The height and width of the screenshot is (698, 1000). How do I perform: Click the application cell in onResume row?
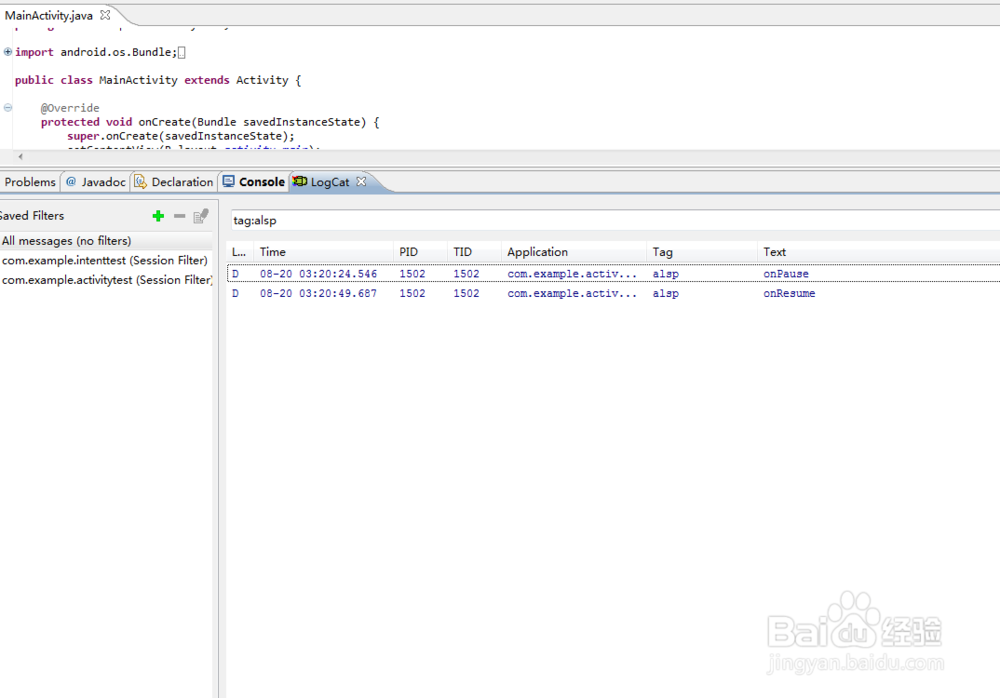click(x=572, y=293)
